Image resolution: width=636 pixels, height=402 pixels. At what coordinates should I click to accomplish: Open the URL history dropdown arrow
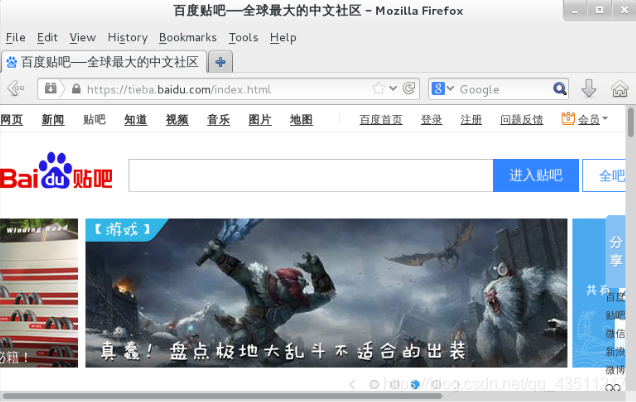pos(393,88)
